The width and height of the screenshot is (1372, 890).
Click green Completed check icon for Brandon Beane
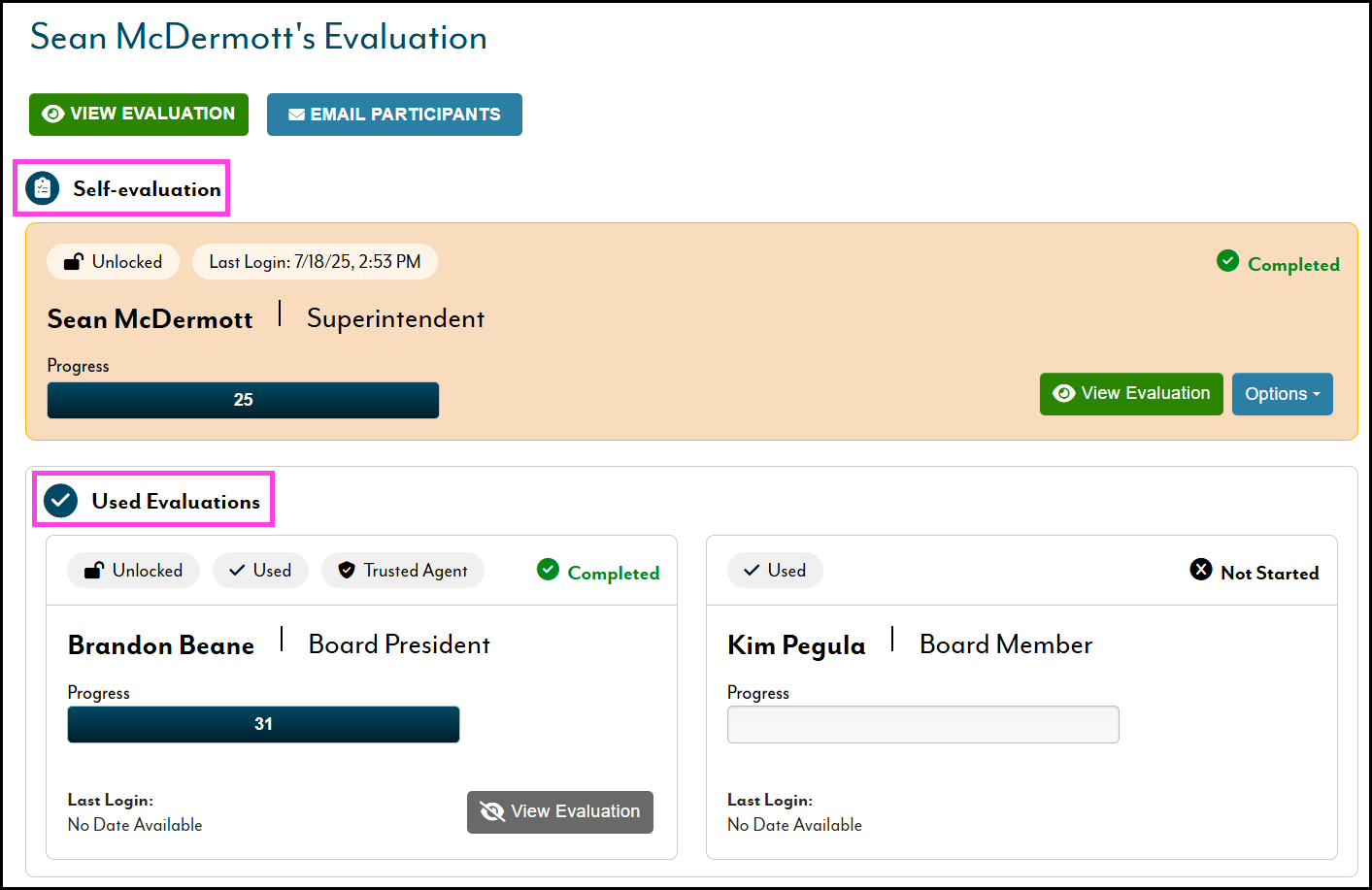(548, 570)
